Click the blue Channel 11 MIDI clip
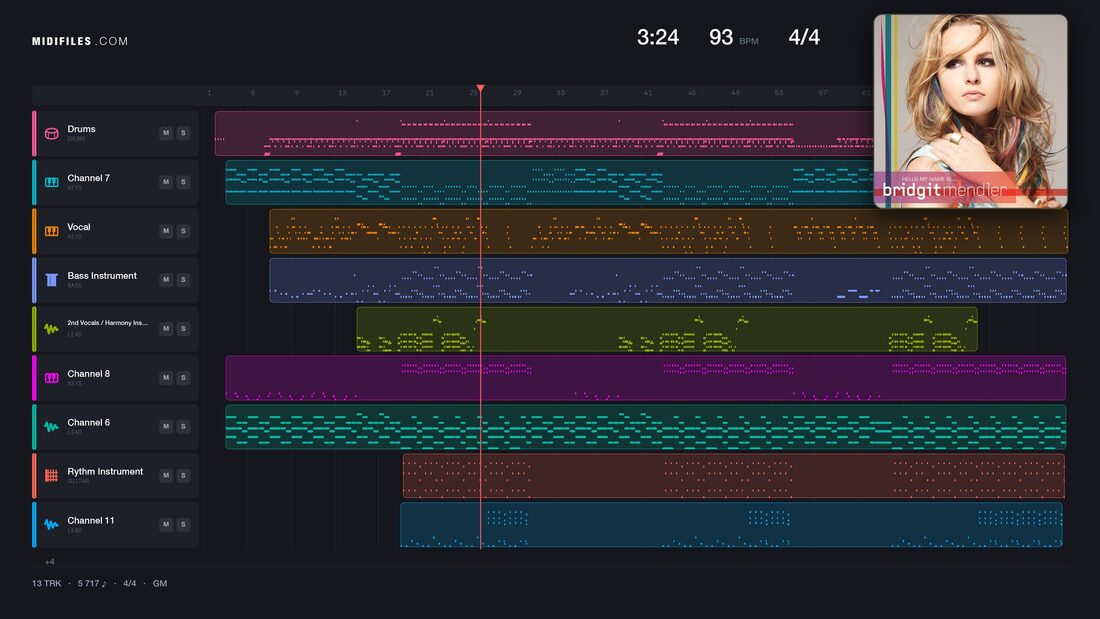 click(731, 524)
